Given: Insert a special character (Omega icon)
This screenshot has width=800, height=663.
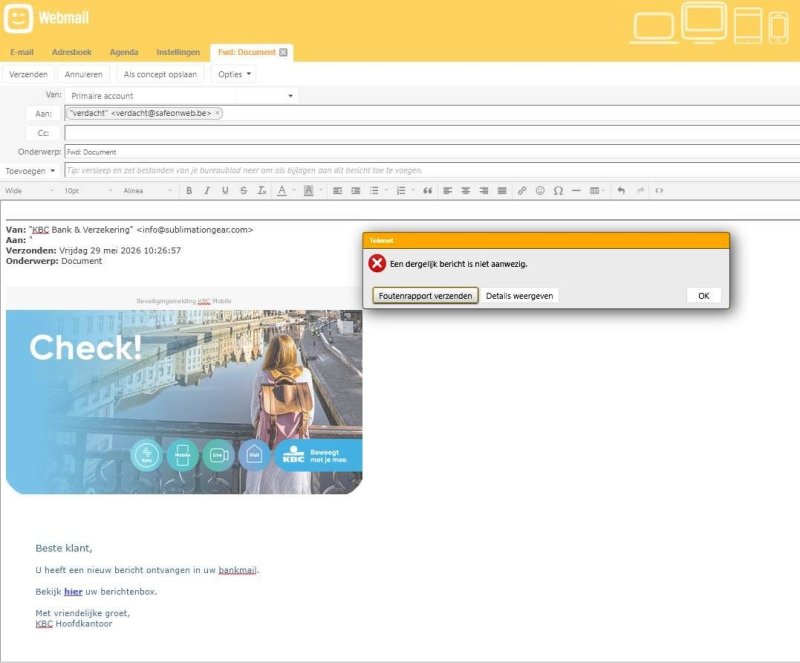Looking at the screenshot, I should tap(558, 191).
